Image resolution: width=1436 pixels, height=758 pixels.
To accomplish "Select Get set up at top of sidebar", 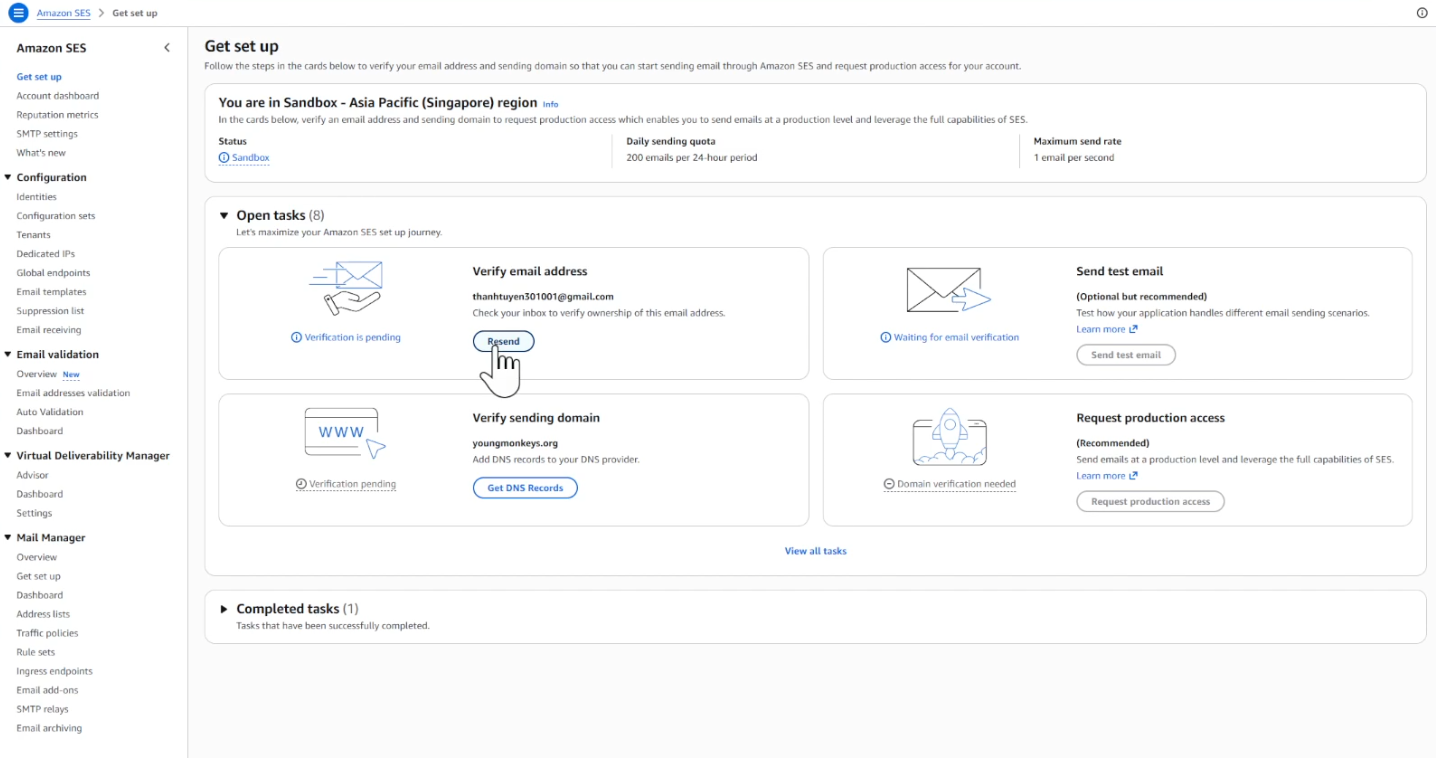I will pos(39,77).
